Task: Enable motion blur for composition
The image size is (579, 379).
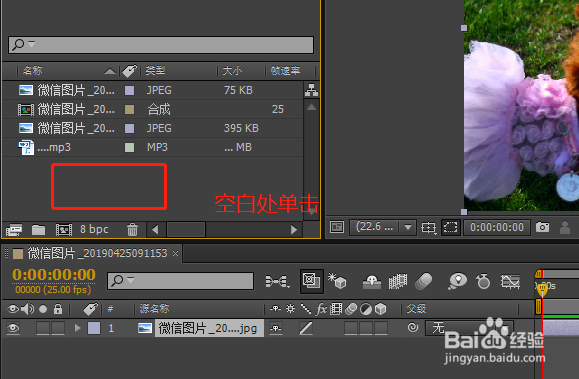Action: point(424,281)
